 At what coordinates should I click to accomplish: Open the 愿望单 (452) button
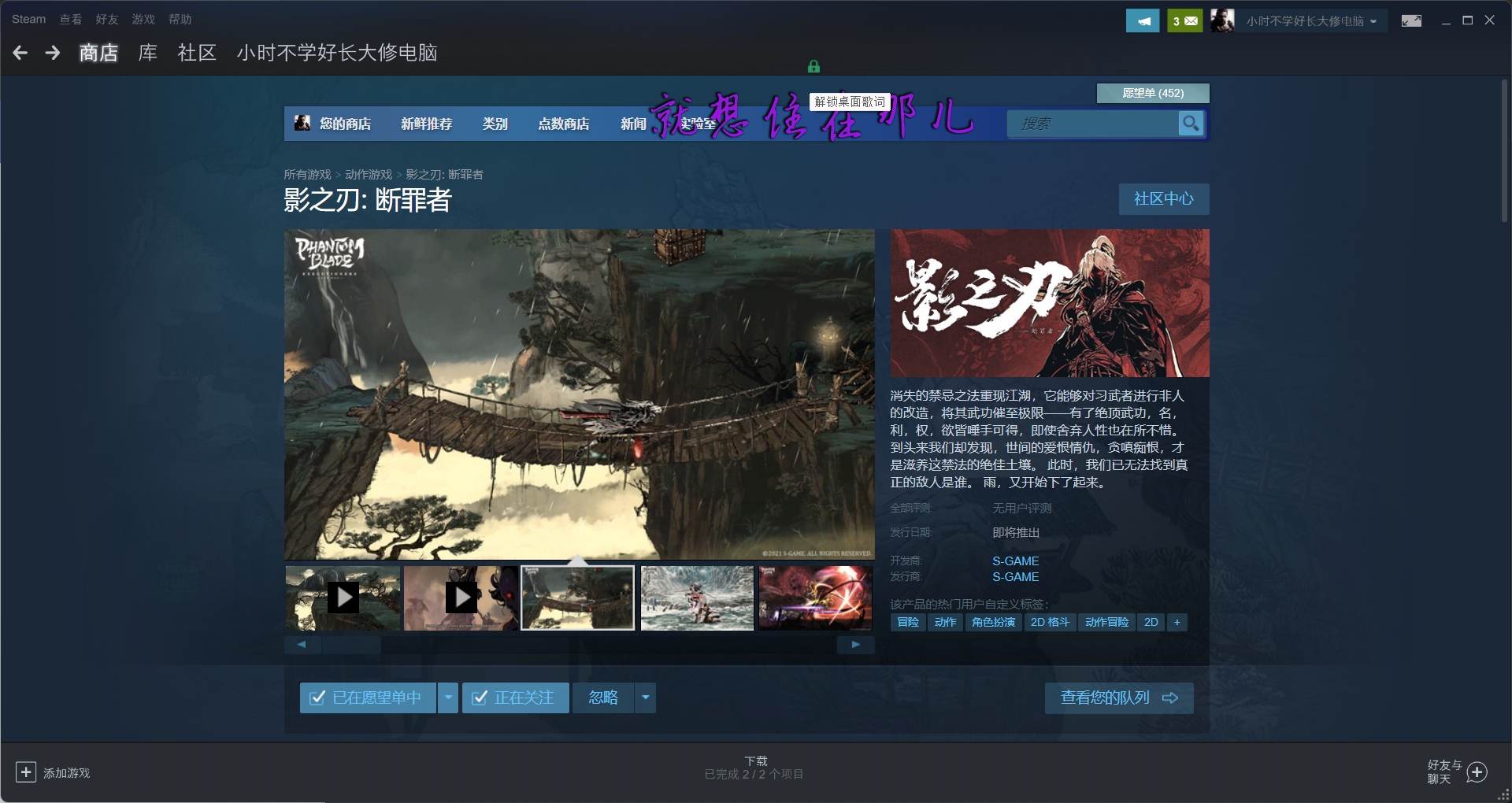pyautogui.click(x=1153, y=93)
